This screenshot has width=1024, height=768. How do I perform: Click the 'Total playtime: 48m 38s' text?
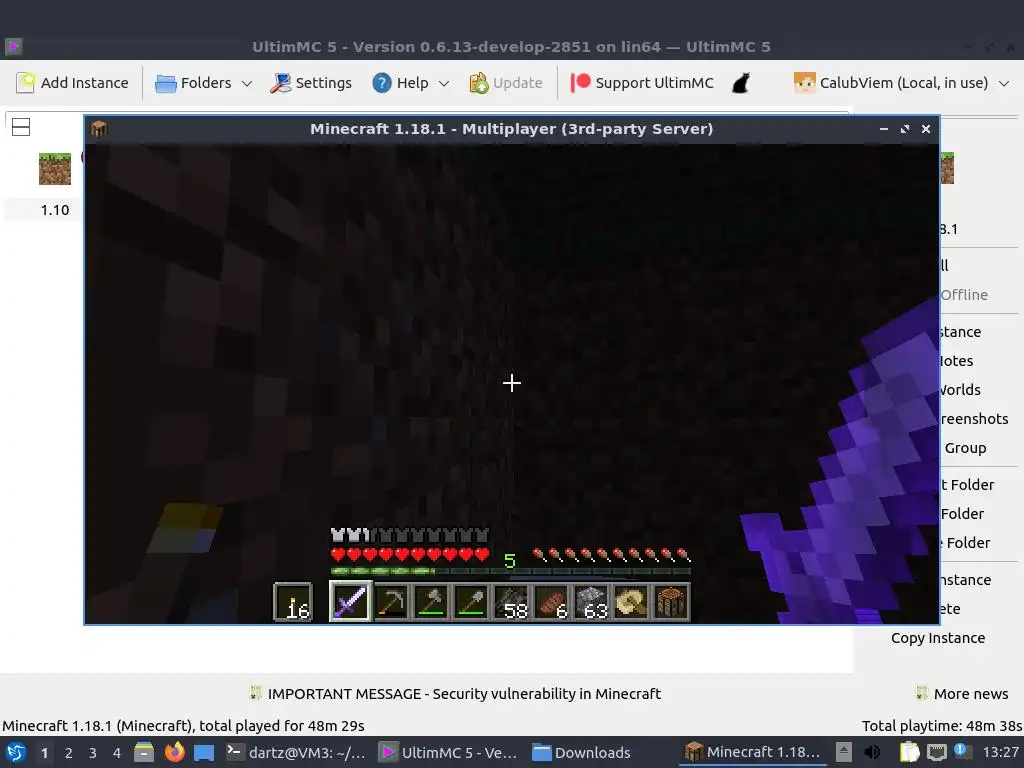pos(942,726)
